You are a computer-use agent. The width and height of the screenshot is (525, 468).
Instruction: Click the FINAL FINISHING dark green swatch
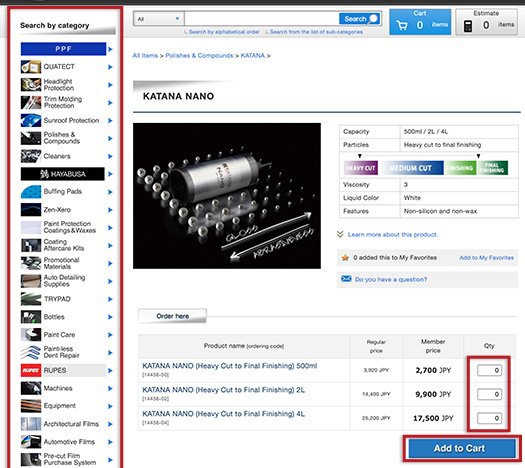[492, 168]
